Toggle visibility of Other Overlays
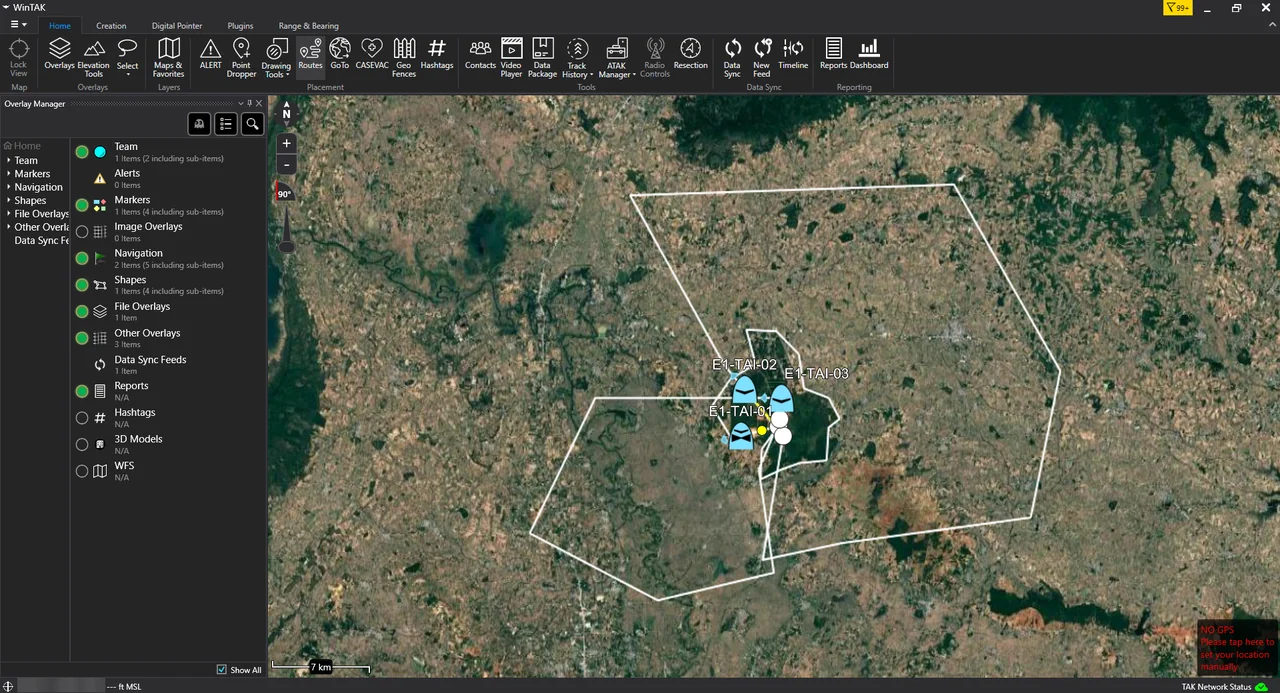Screen dimensions: 1280x693 coord(82,338)
